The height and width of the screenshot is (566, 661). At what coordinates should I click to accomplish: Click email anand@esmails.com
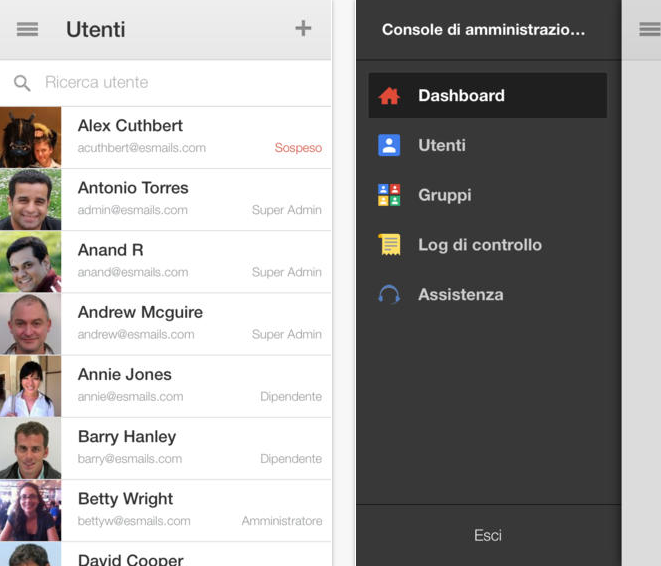pos(133,272)
